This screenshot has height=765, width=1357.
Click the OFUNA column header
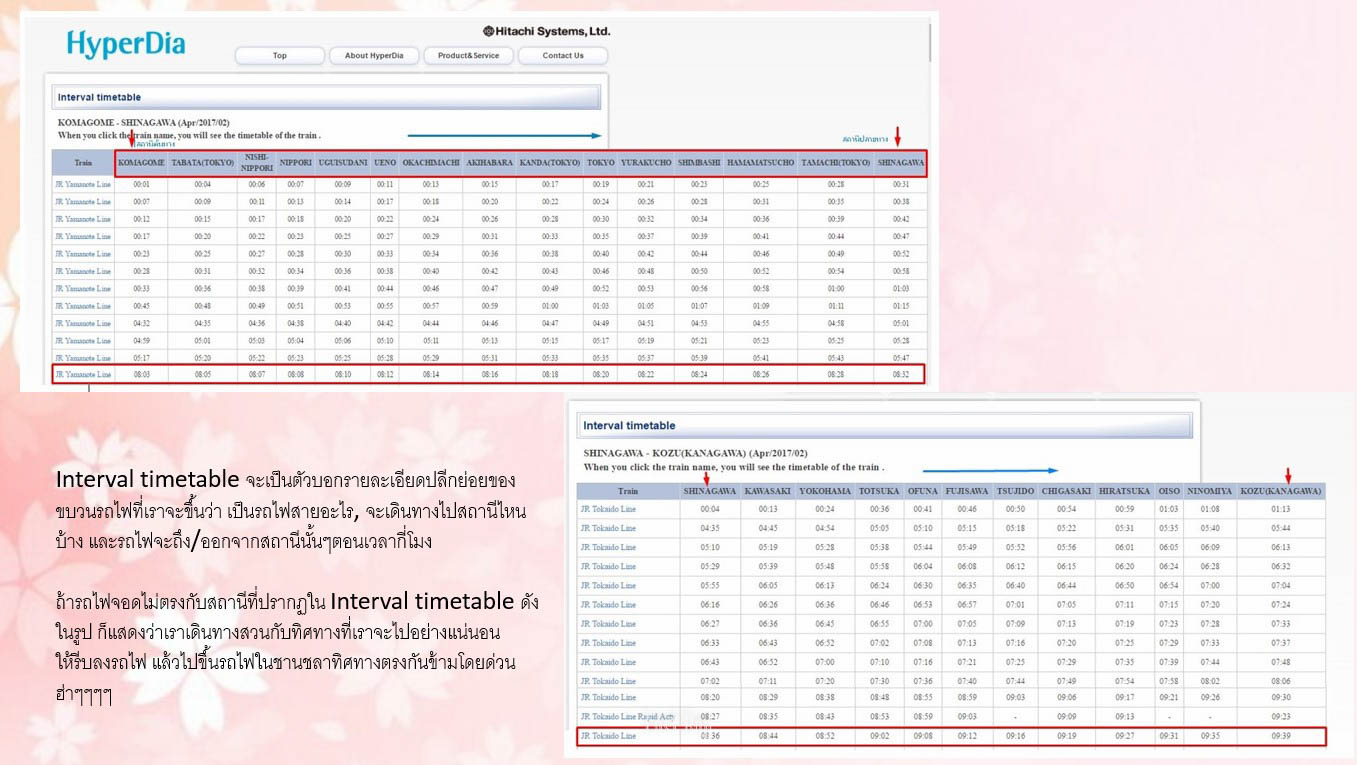(923, 491)
